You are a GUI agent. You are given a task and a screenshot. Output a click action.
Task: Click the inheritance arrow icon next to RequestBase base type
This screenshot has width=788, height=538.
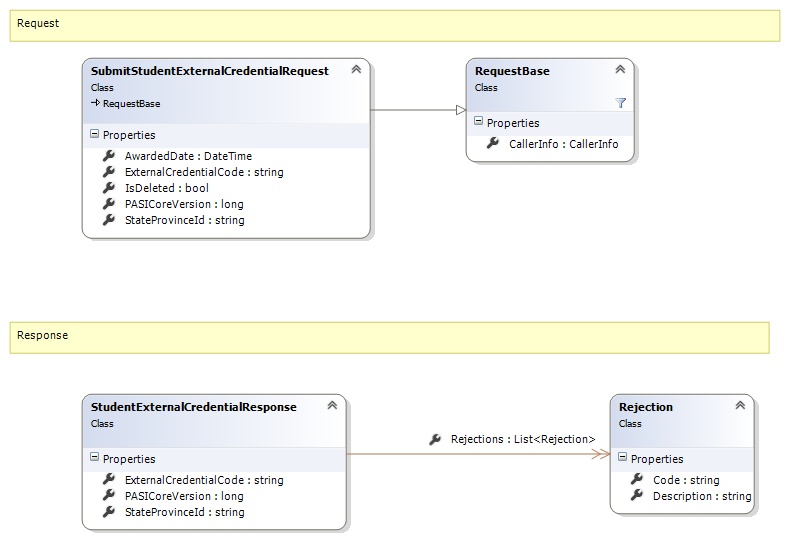tap(95, 103)
